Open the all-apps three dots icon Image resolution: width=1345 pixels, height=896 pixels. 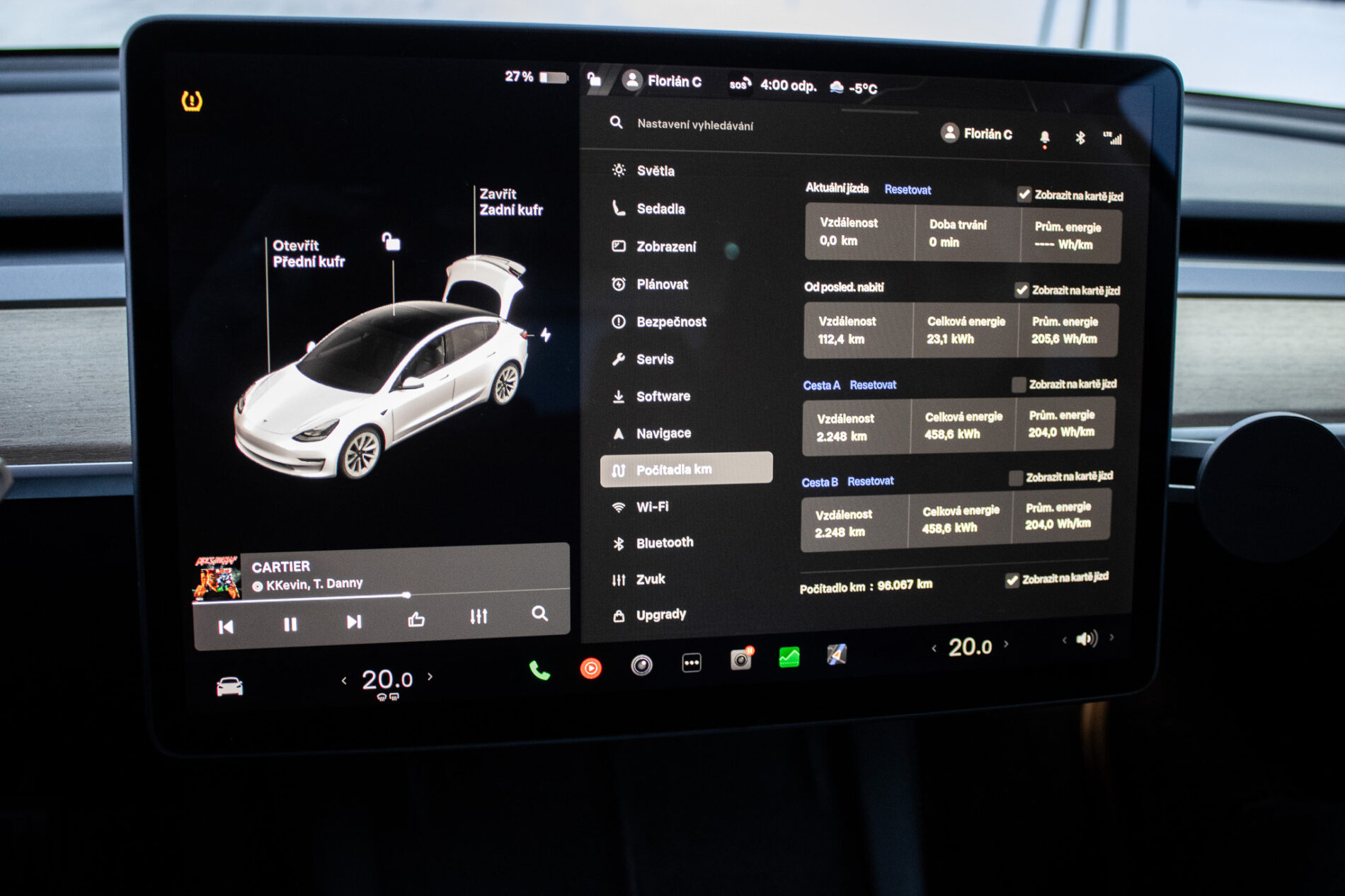point(692,663)
